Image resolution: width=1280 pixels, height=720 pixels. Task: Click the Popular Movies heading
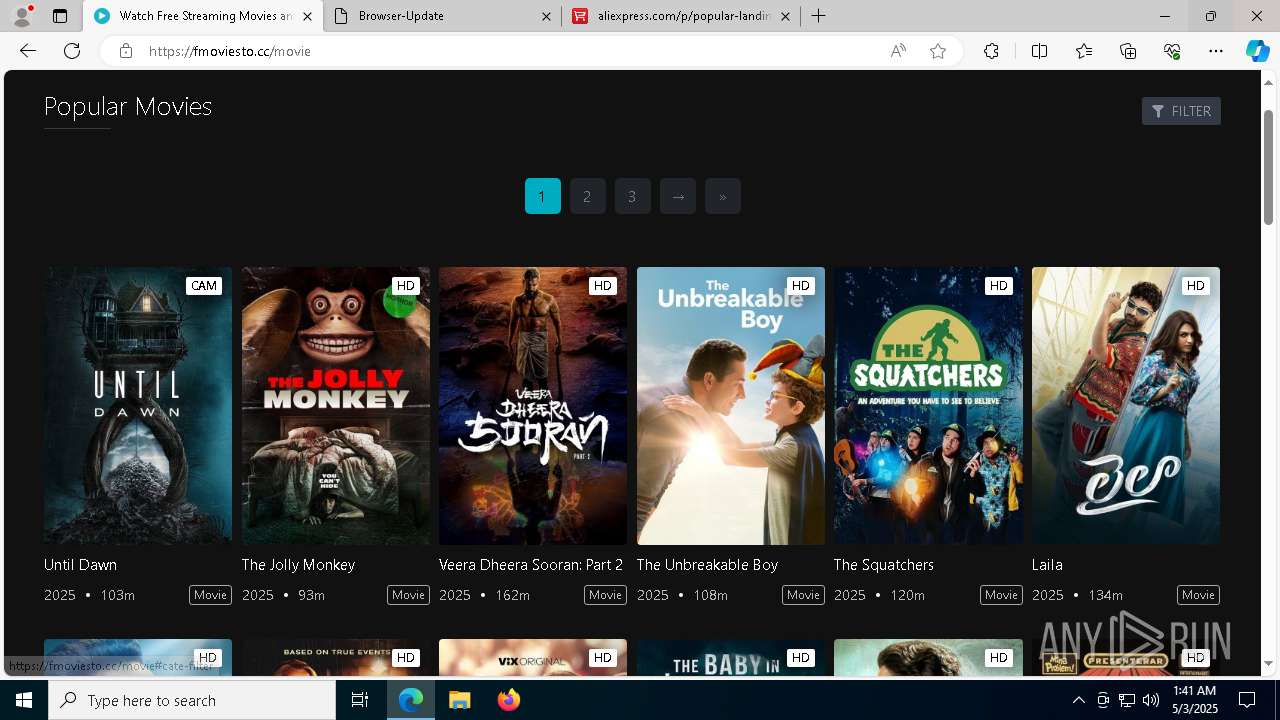[128, 106]
